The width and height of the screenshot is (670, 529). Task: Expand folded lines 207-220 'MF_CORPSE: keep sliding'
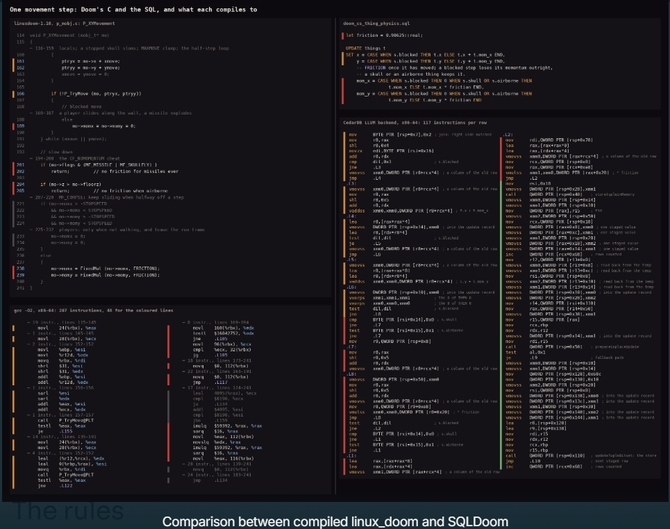(106, 197)
